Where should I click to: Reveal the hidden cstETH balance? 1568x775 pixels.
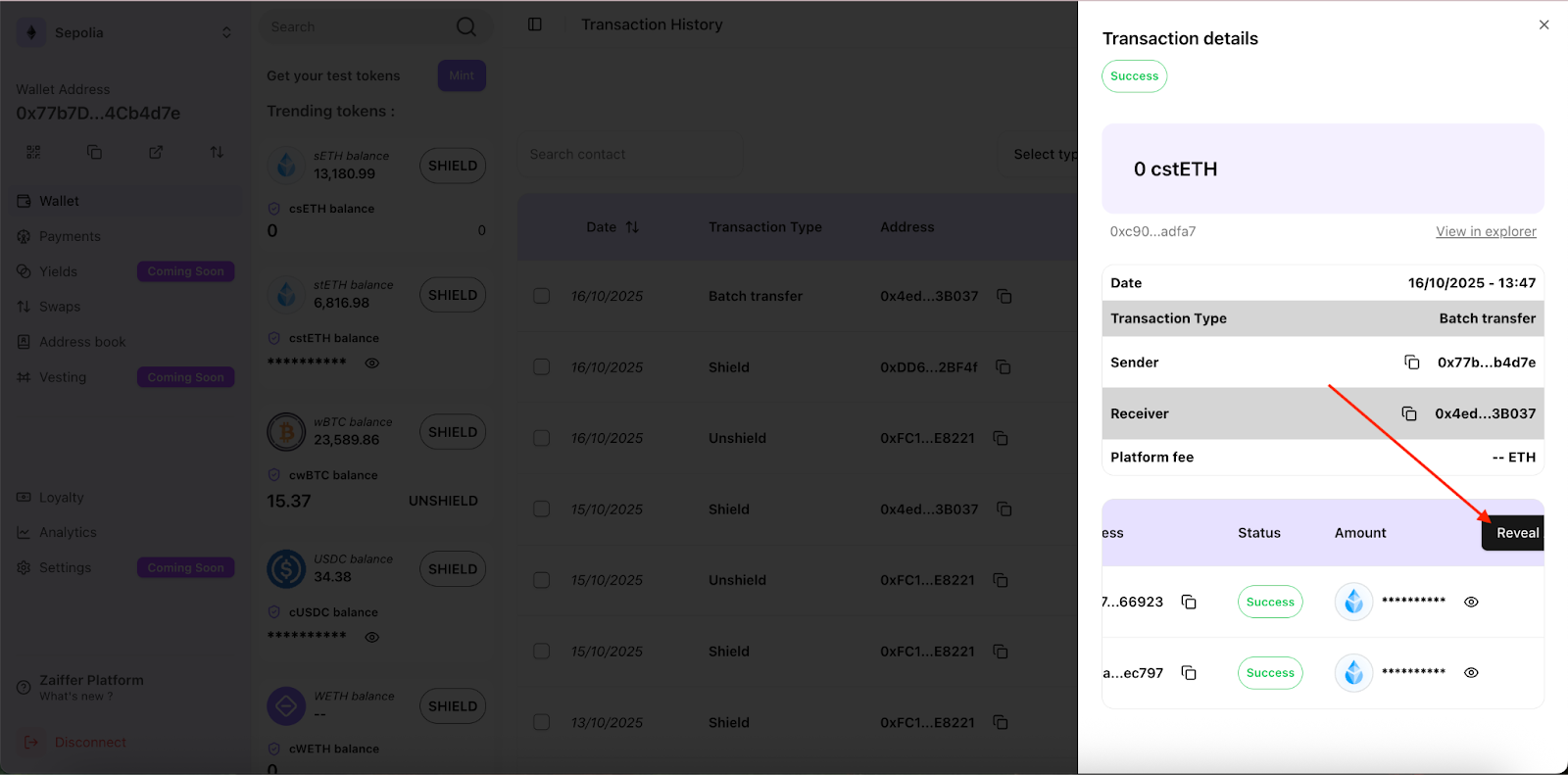[372, 363]
